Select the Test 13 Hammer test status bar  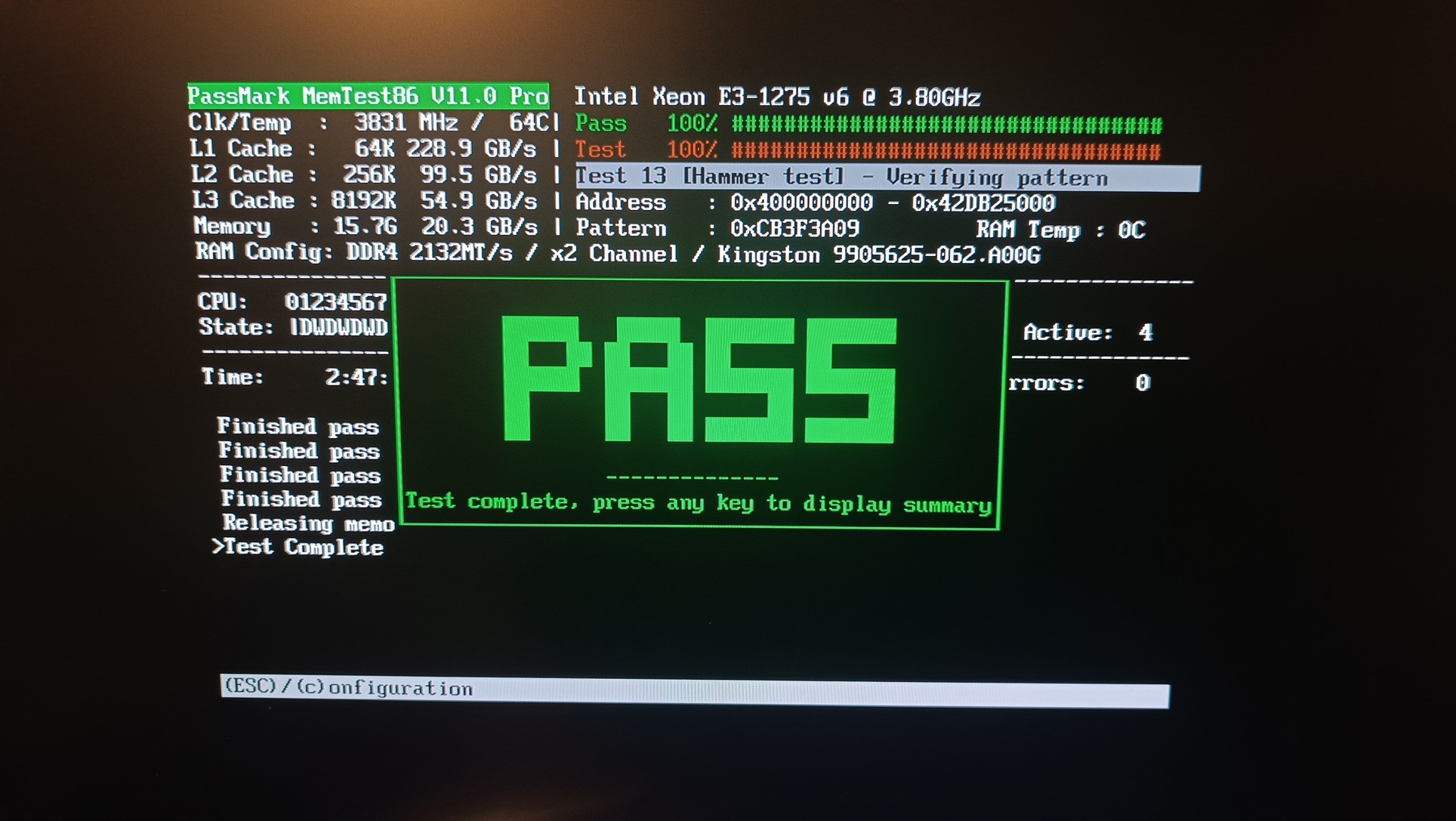point(887,177)
